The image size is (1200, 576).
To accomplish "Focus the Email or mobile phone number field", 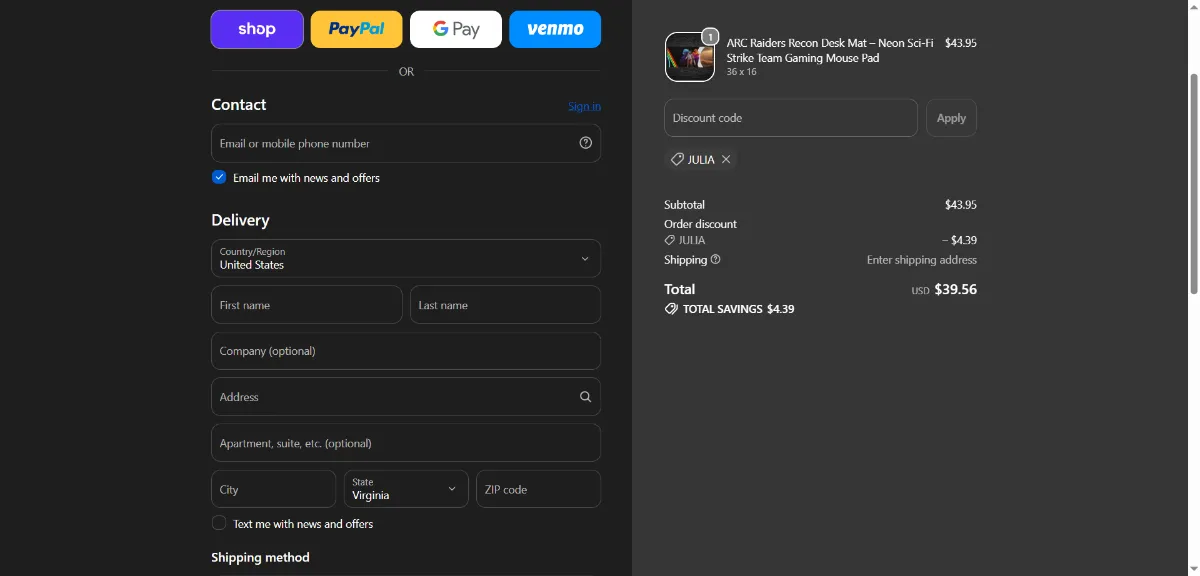I will point(406,143).
